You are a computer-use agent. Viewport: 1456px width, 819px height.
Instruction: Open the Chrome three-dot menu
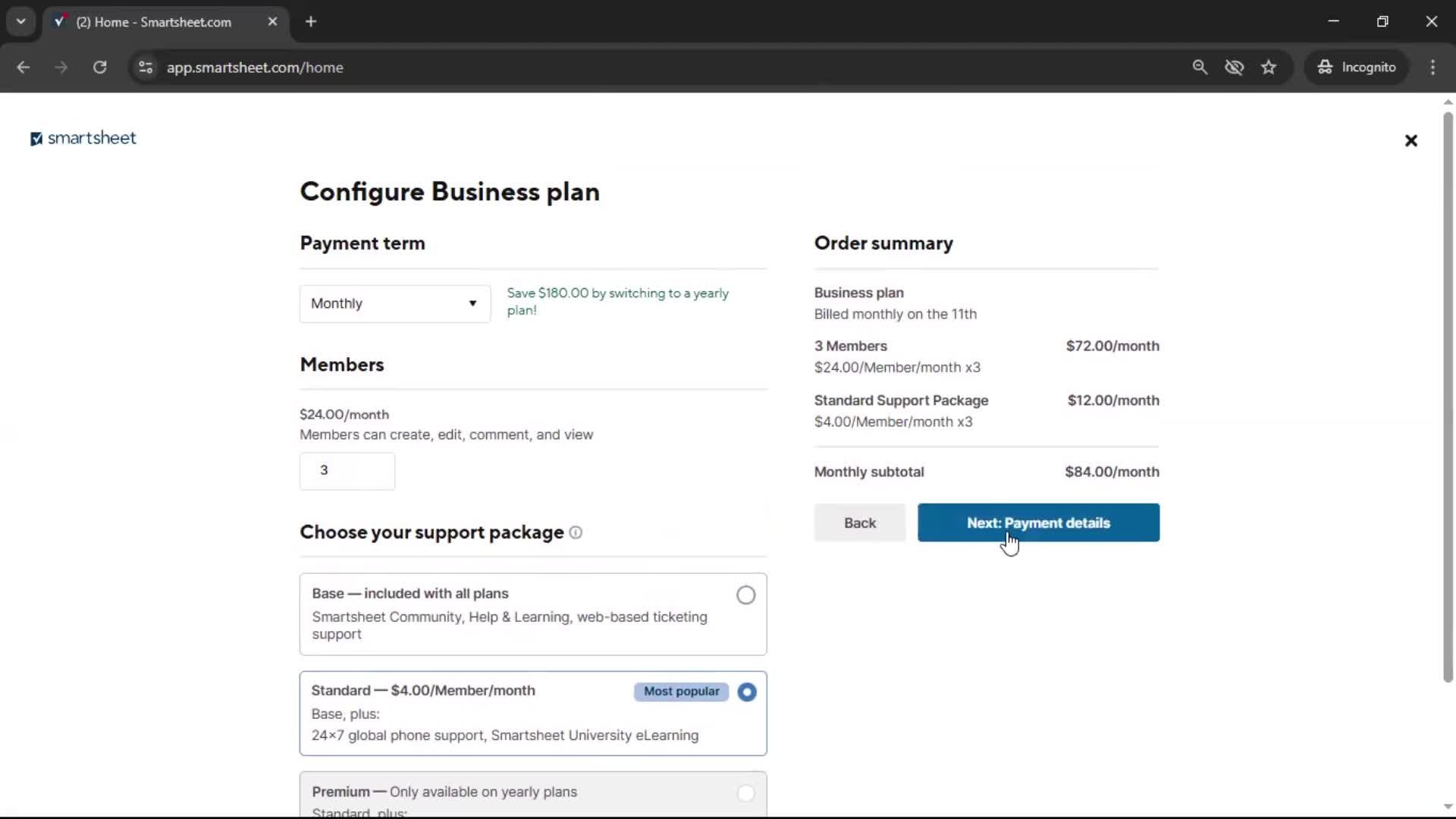(x=1432, y=67)
